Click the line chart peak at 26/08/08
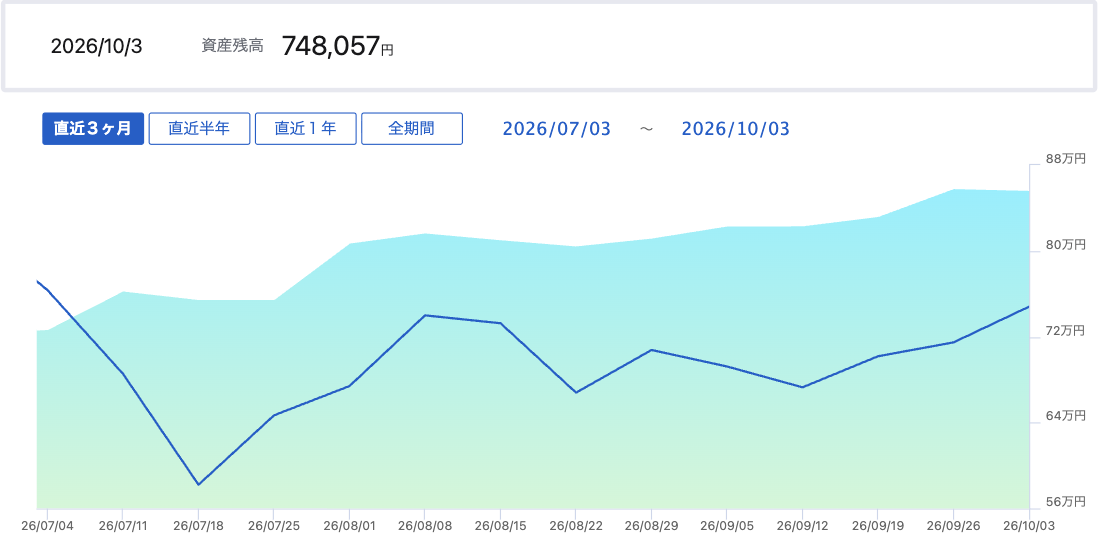Viewport: 1098px width, 545px height. click(424, 315)
